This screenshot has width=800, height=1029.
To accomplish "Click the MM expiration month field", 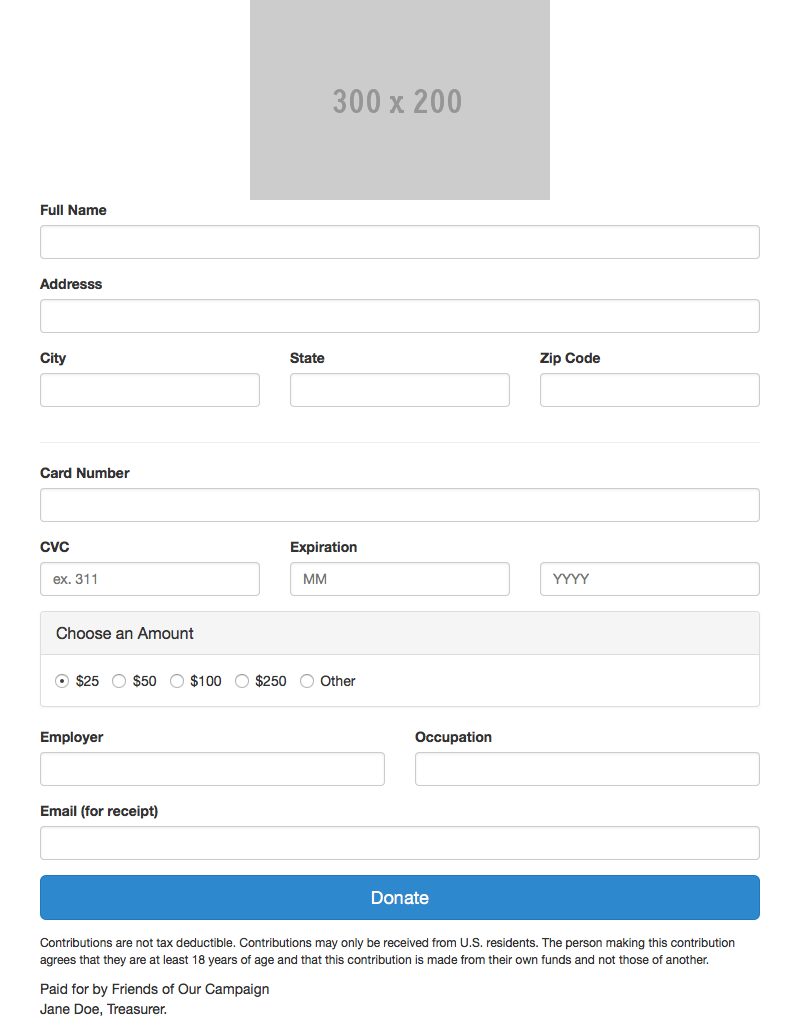I will 400,579.
